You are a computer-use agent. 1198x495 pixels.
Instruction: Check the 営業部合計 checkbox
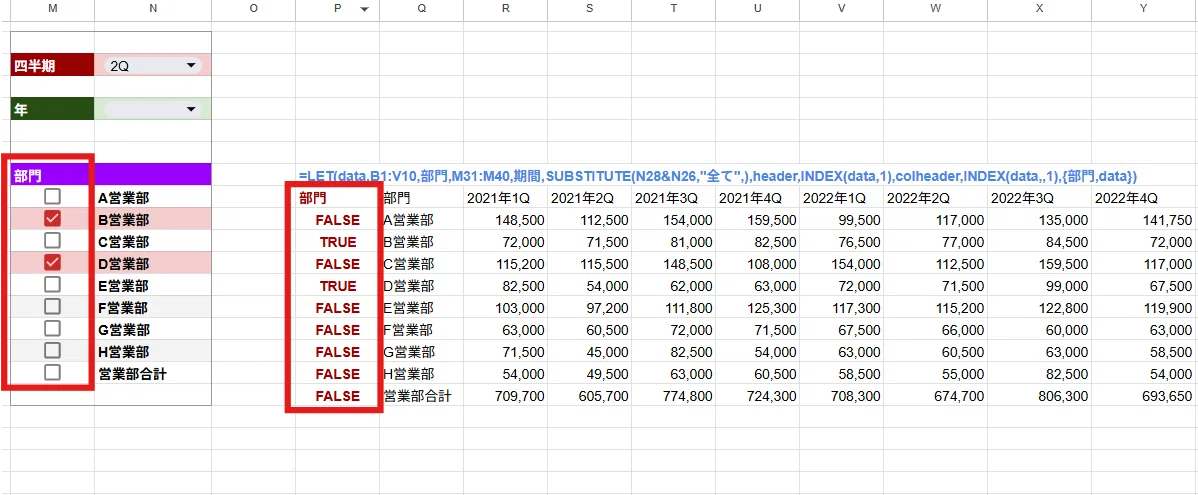[52, 373]
